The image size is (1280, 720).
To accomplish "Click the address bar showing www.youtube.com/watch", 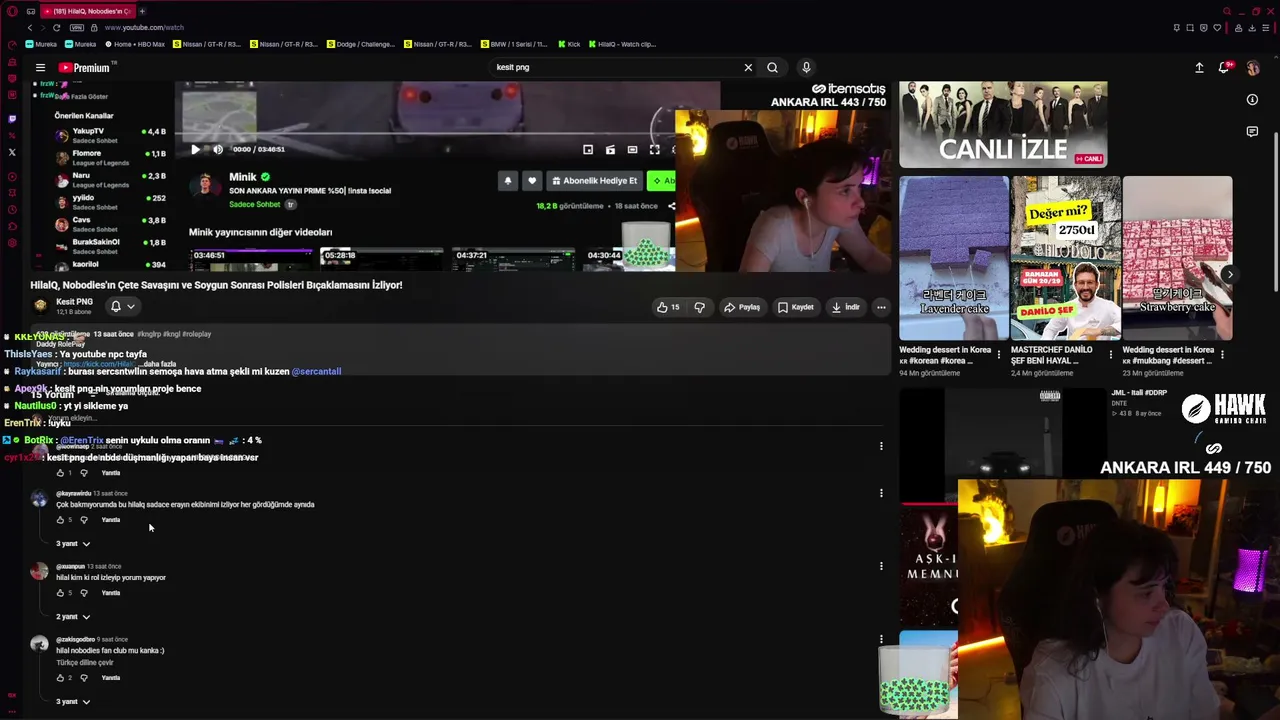I will (x=144, y=27).
